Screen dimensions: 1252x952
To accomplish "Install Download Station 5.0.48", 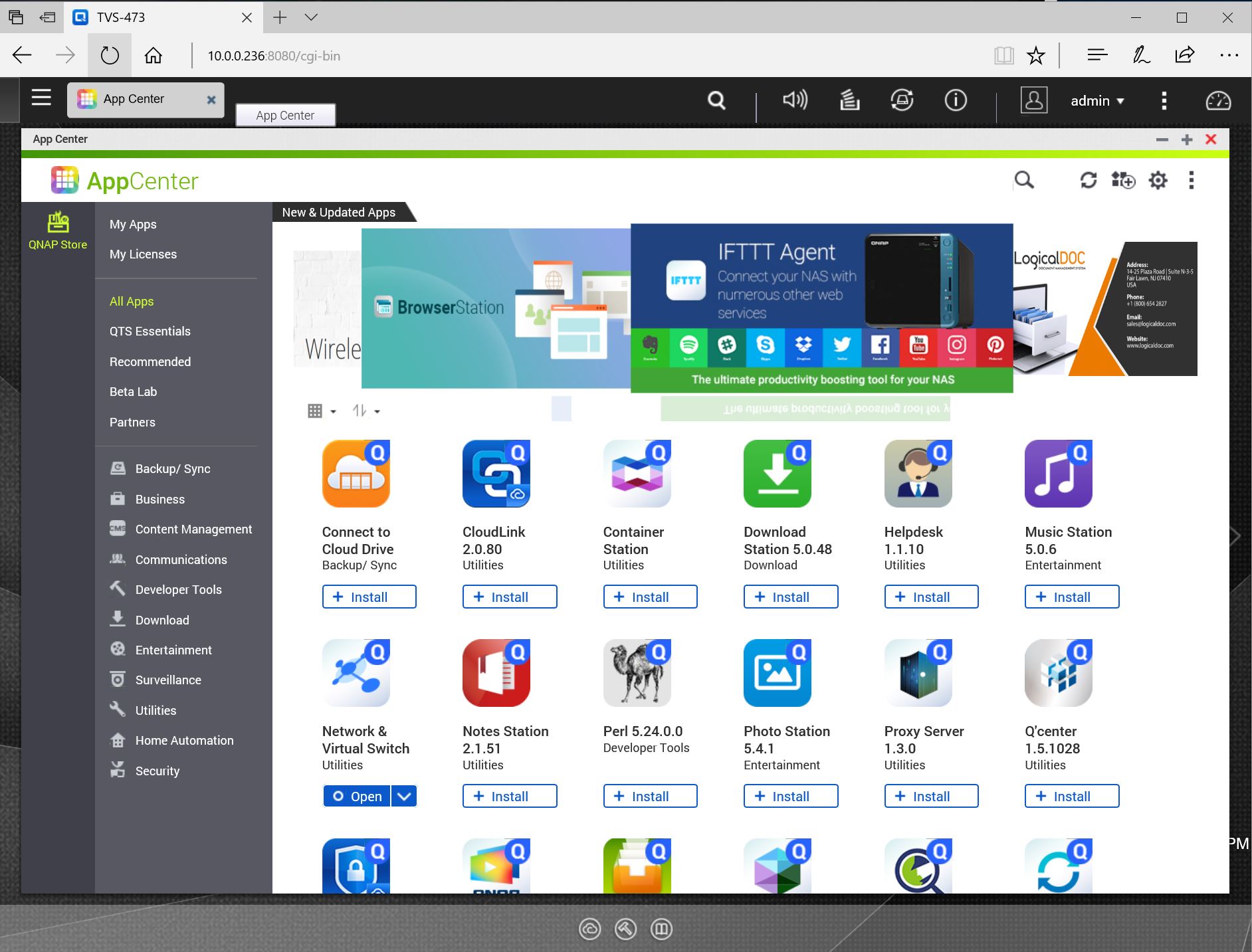I will coord(791,597).
